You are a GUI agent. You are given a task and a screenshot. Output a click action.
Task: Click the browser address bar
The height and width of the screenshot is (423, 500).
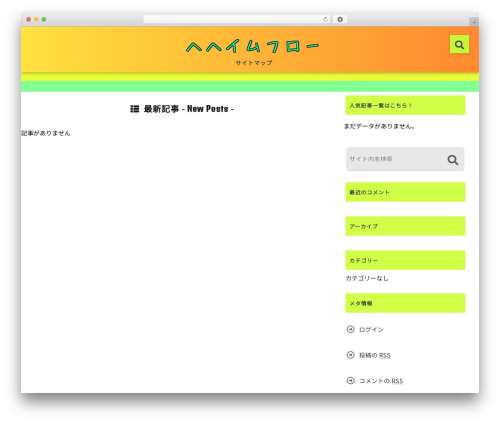[x=236, y=19]
